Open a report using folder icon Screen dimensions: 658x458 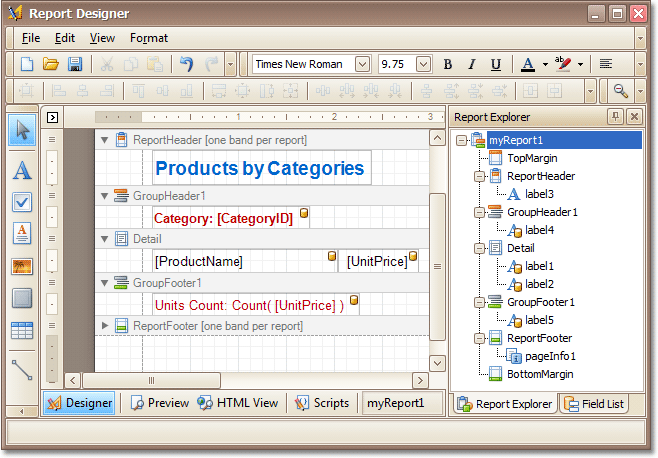pyautogui.click(x=51, y=64)
